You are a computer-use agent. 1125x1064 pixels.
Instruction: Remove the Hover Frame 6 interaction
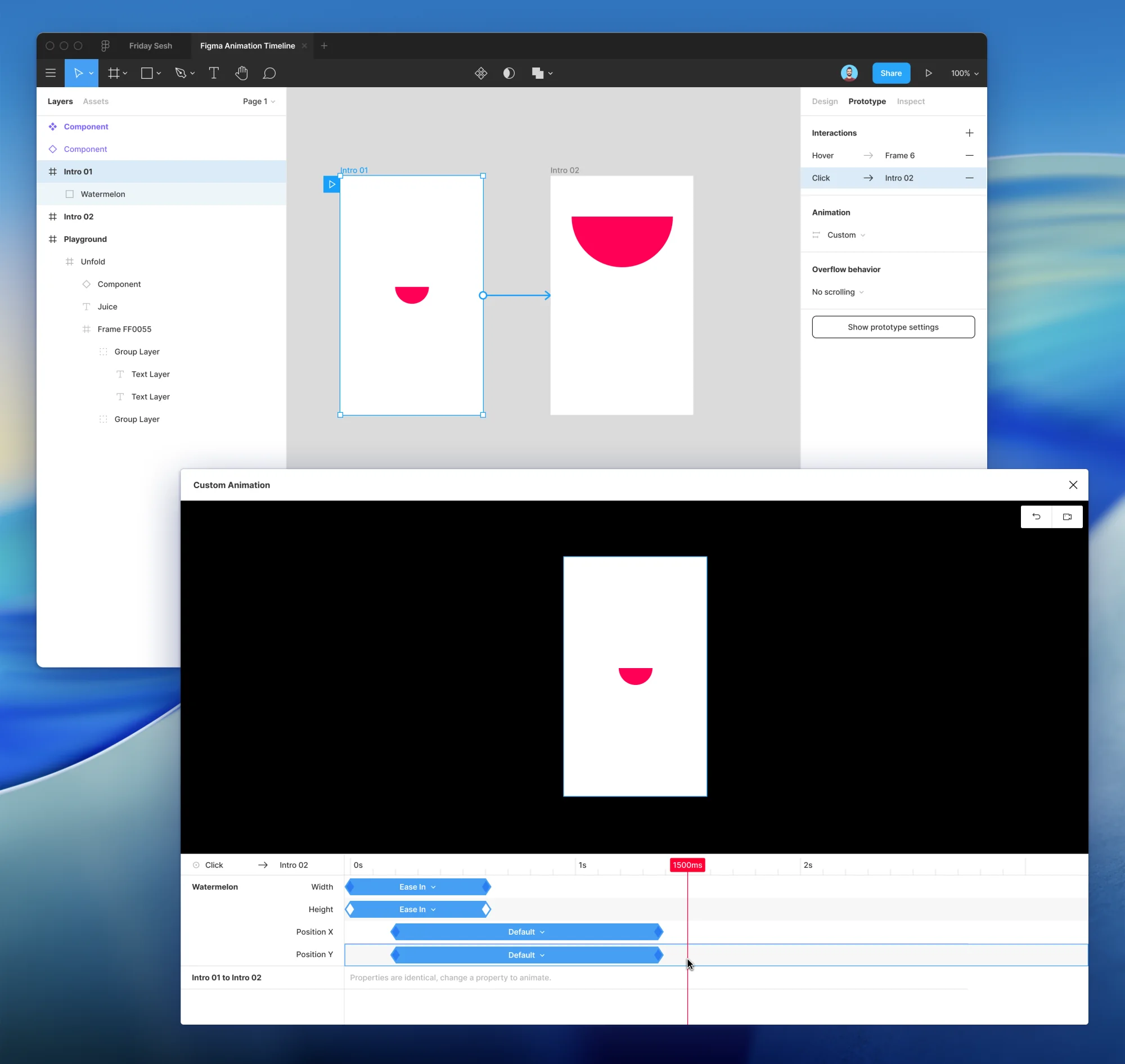tap(969, 155)
